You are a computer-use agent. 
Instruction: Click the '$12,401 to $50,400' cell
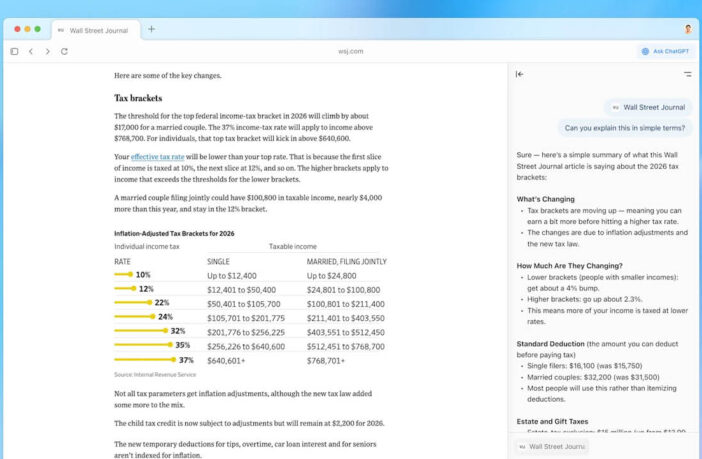242,290
